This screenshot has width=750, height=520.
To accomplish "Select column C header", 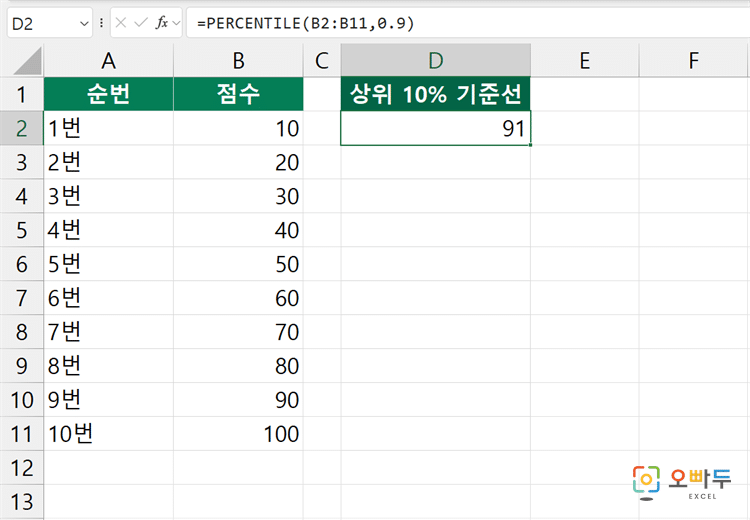I will 322,60.
